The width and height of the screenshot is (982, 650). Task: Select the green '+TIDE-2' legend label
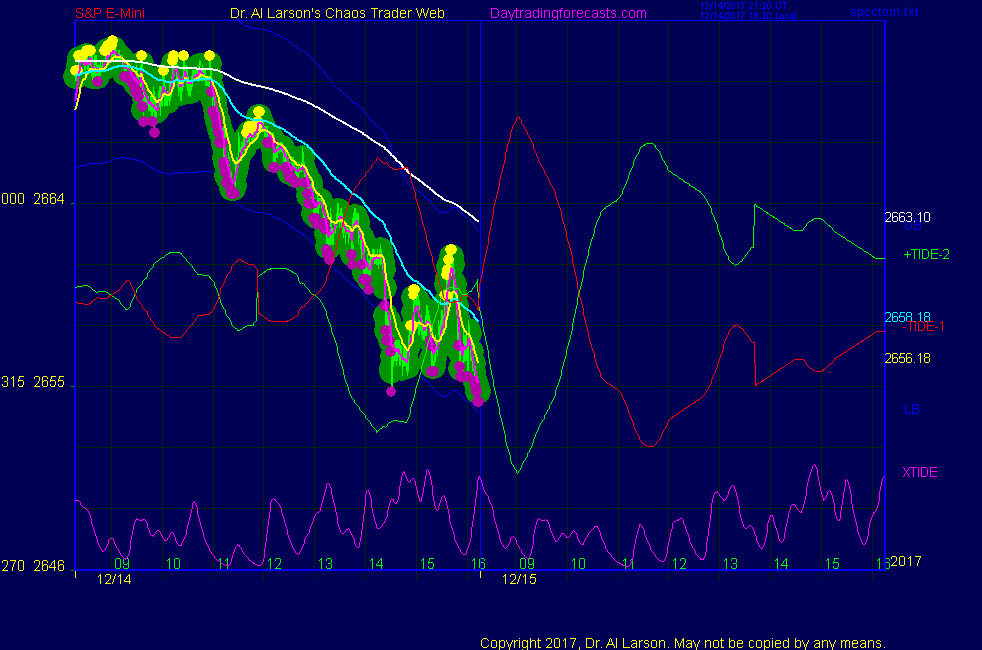click(926, 254)
